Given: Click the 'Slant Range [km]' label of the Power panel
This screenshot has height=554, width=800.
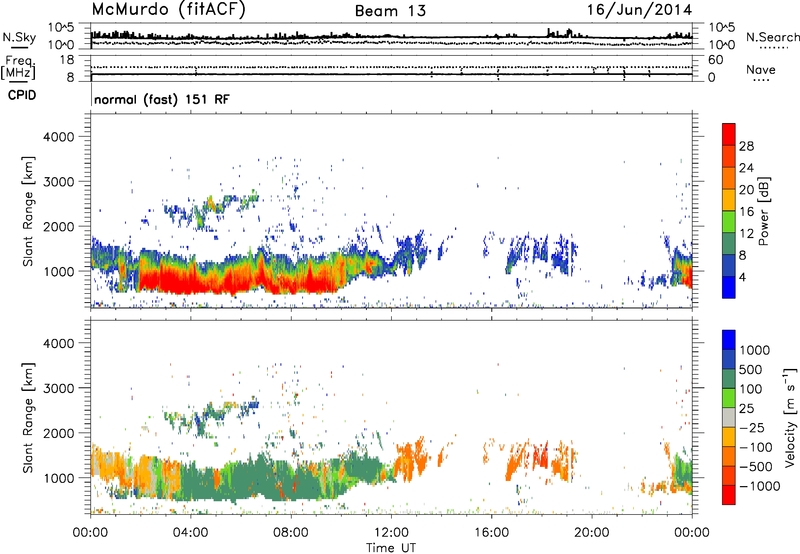Looking at the screenshot, I should point(28,211).
